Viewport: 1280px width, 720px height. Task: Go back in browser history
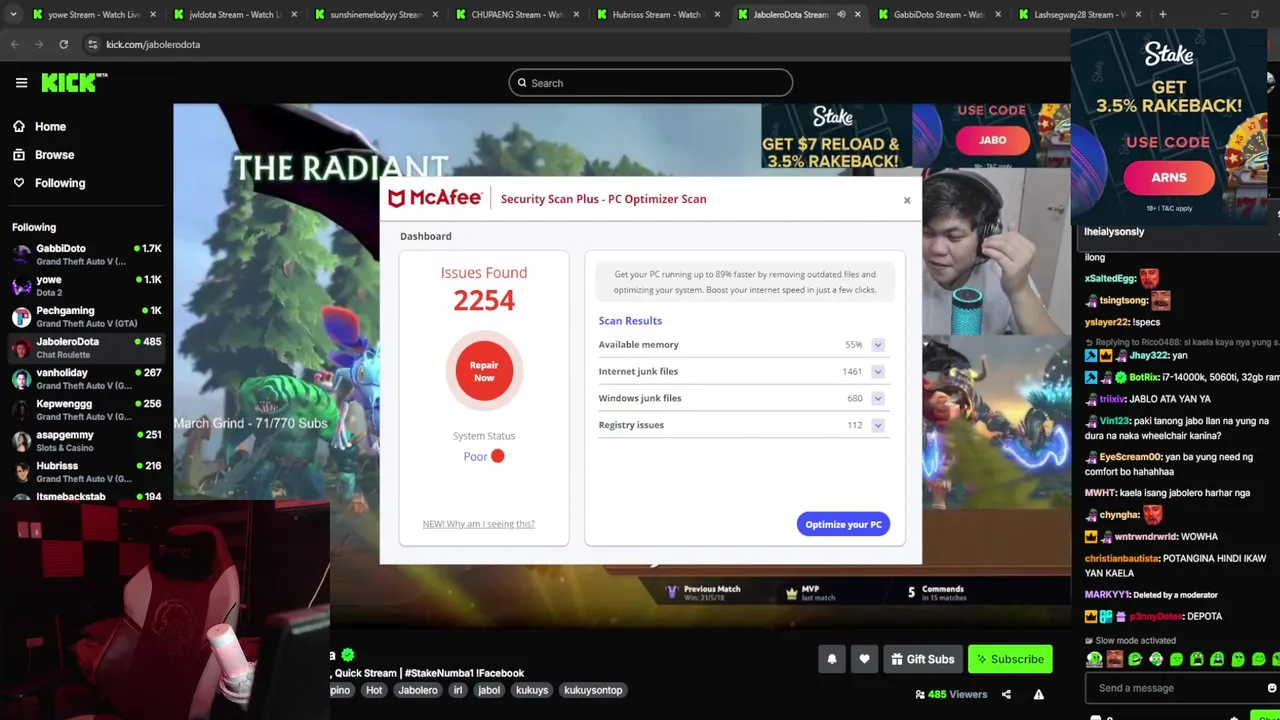[x=15, y=44]
